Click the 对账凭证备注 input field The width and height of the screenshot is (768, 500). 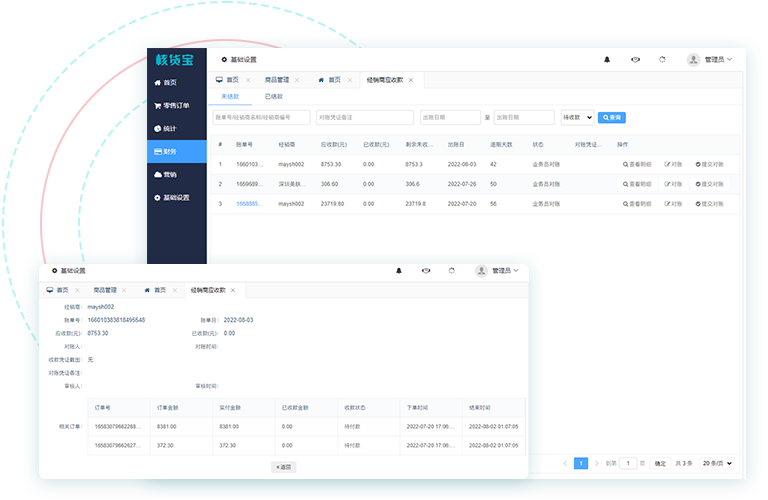coord(364,117)
